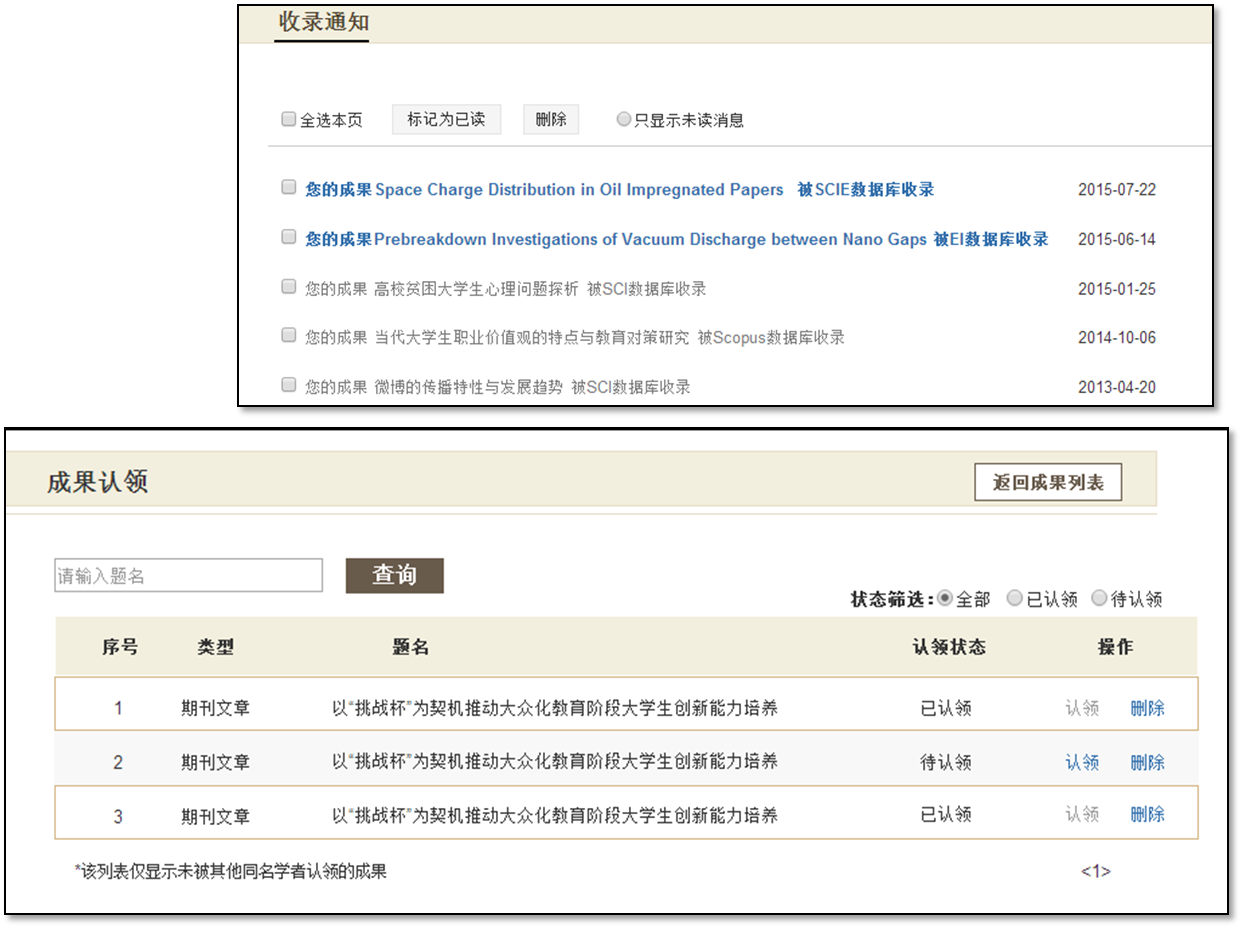Open the Prebreakdown Investigations of Vacuum Discharge notification

(x=676, y=239)
